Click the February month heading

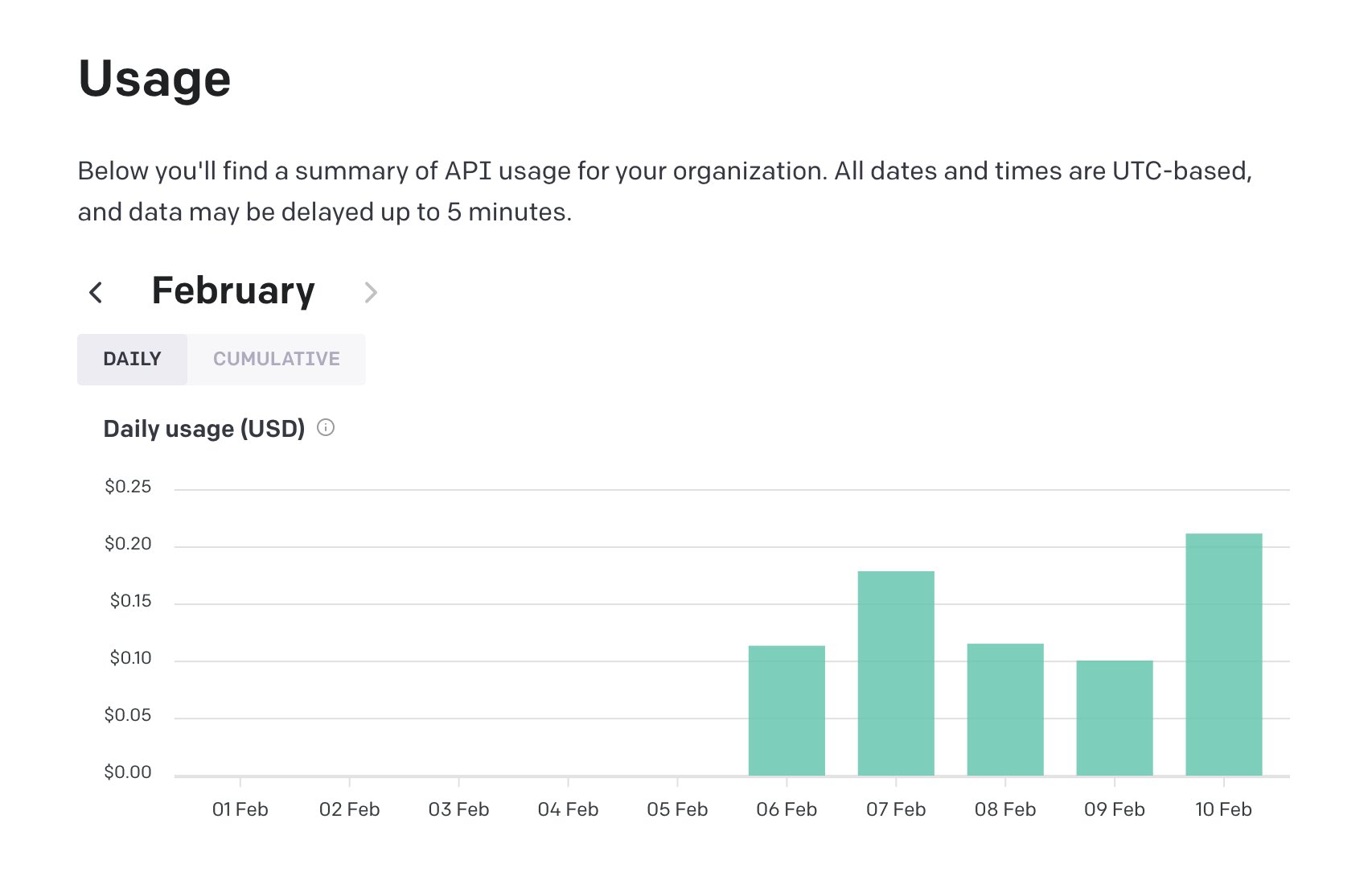pyautogui.click(x=234, y=290)
